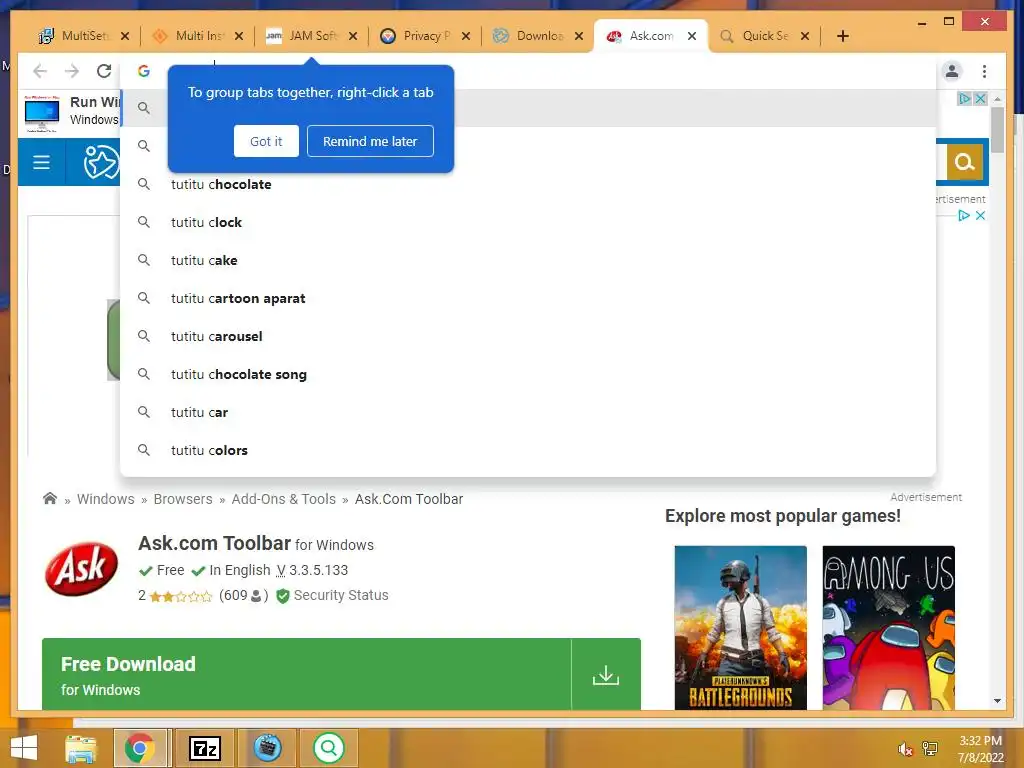Close the Ask.com tab
This screenshot has height=768, width=1024.
(692, 36)
